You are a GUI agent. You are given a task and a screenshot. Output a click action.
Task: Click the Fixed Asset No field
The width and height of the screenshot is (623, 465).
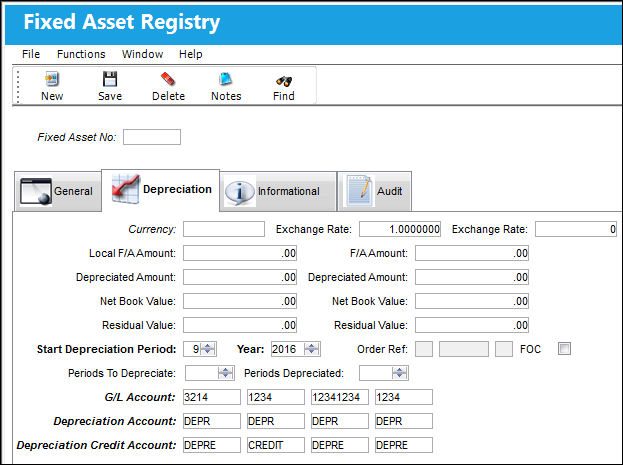(152, 137)
